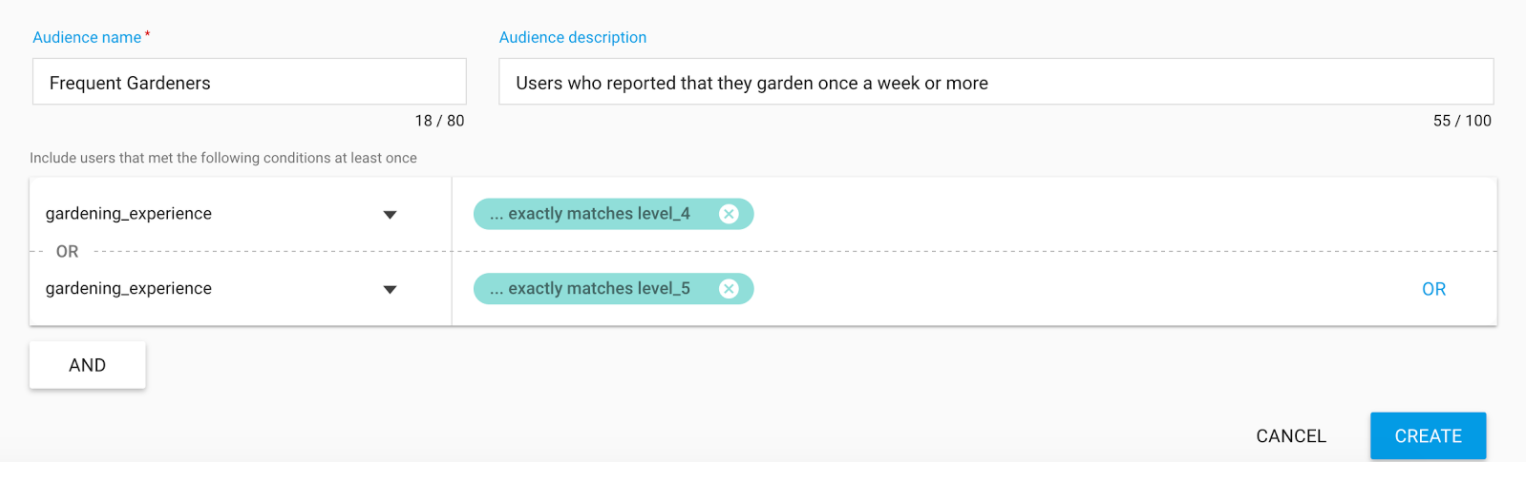Remove the 'exactly matches level_4' chip
Screen dimensions: 1528x484
(x=728, y=214)
